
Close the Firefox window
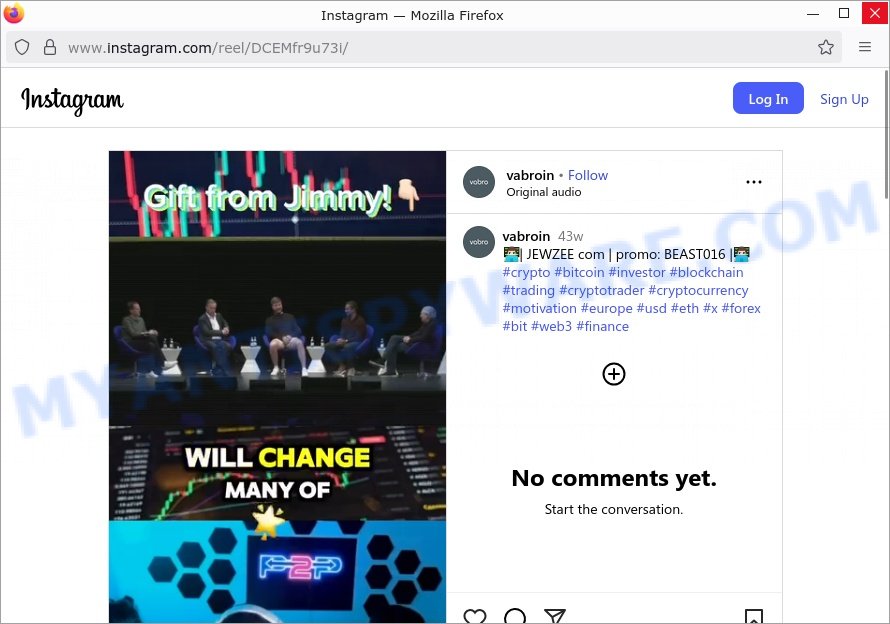875,13
